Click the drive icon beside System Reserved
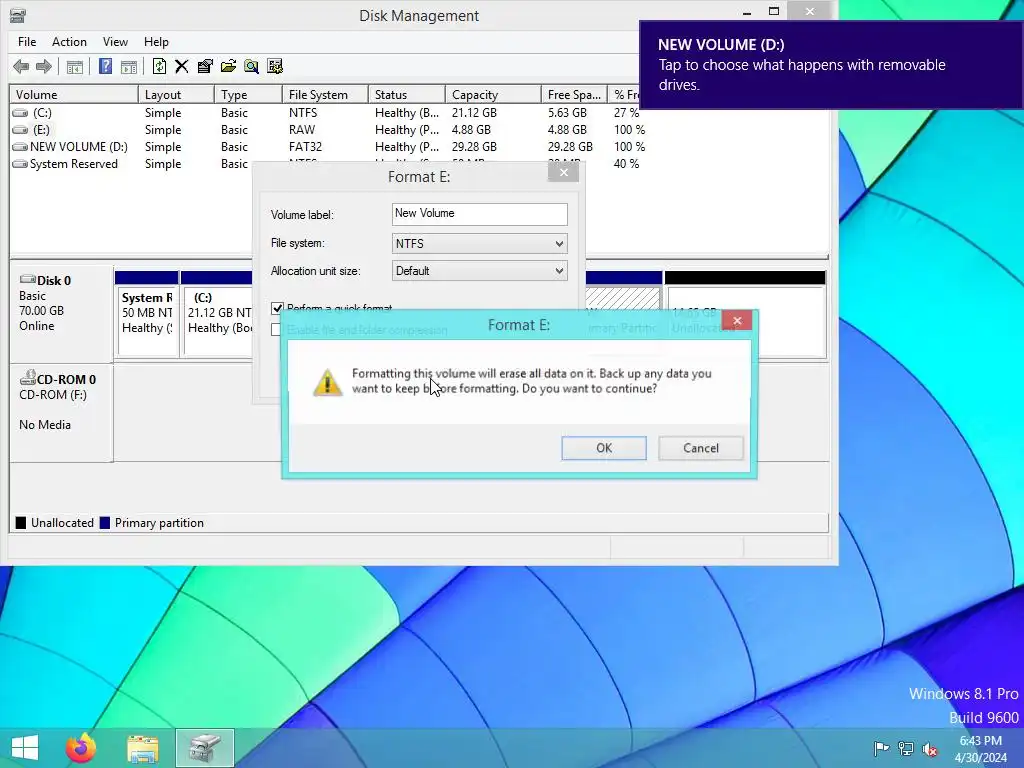1024x768 pixels. click(20, 164)
